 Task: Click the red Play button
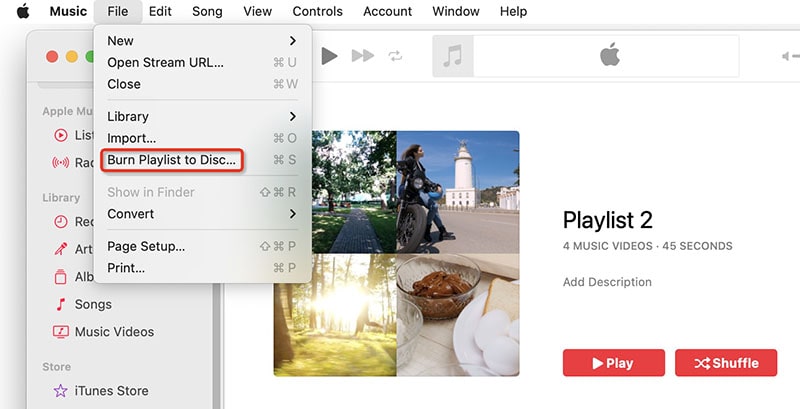pyautogui.click(x=614, y=363)
